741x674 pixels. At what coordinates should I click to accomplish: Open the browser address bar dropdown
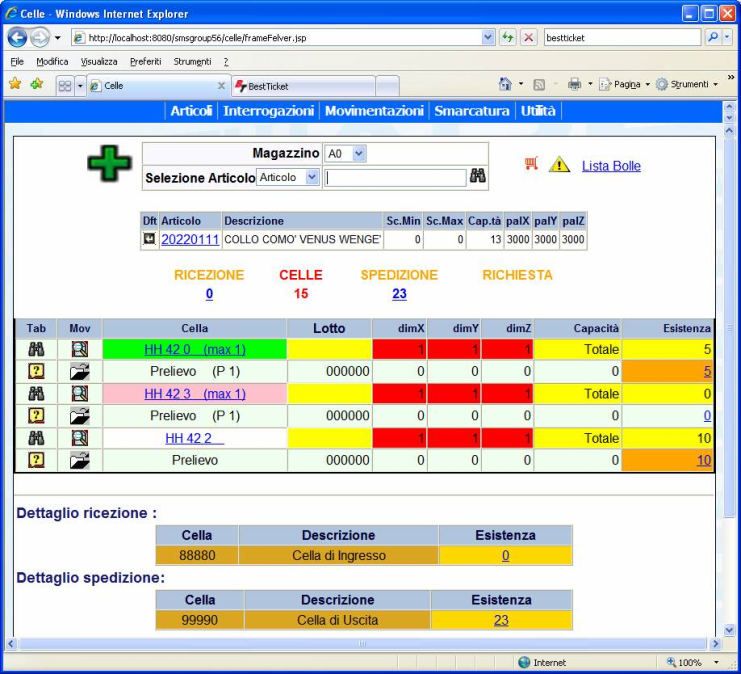pos(488,37)
